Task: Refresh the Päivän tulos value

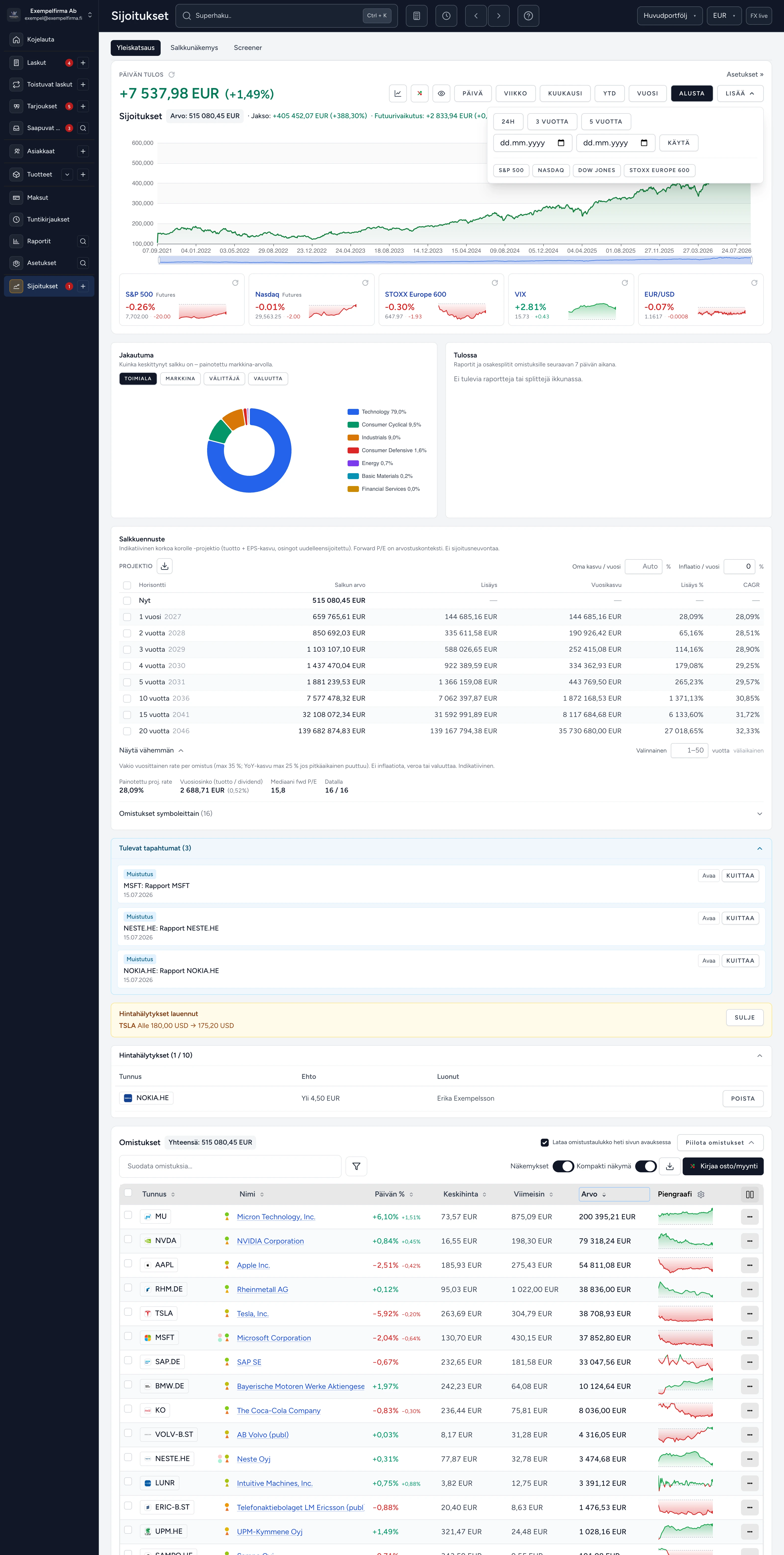Action: click(171, 75)
